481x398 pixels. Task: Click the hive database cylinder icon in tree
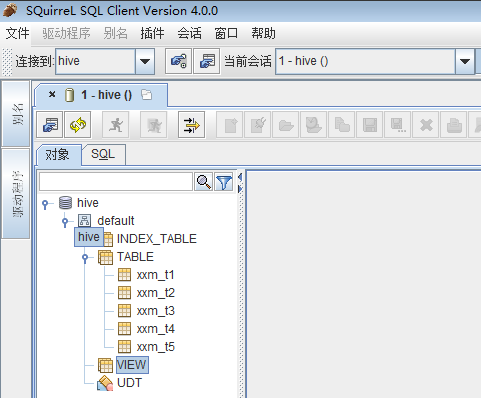(x=65, y=203)
